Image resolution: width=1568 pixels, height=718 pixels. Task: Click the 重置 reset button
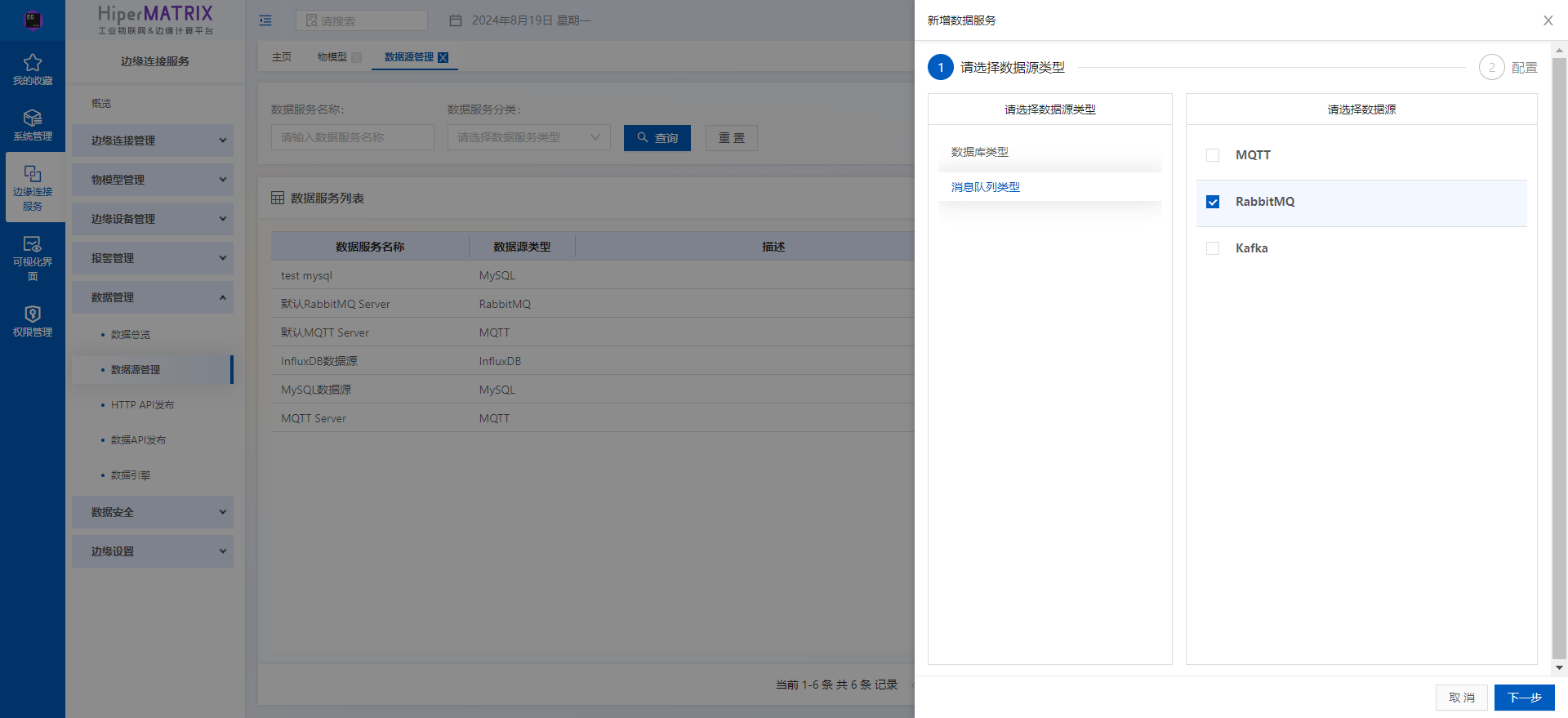coord(732,138)
